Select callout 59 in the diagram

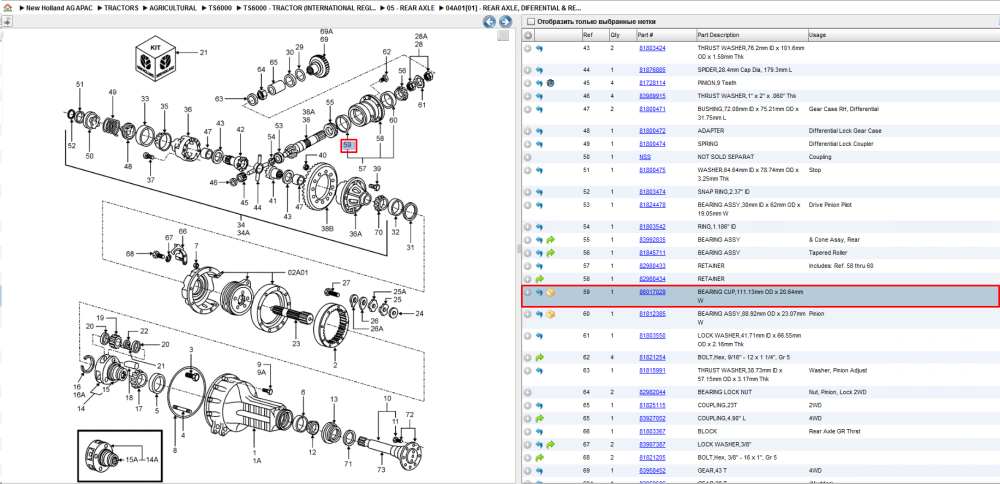[348, 146]
